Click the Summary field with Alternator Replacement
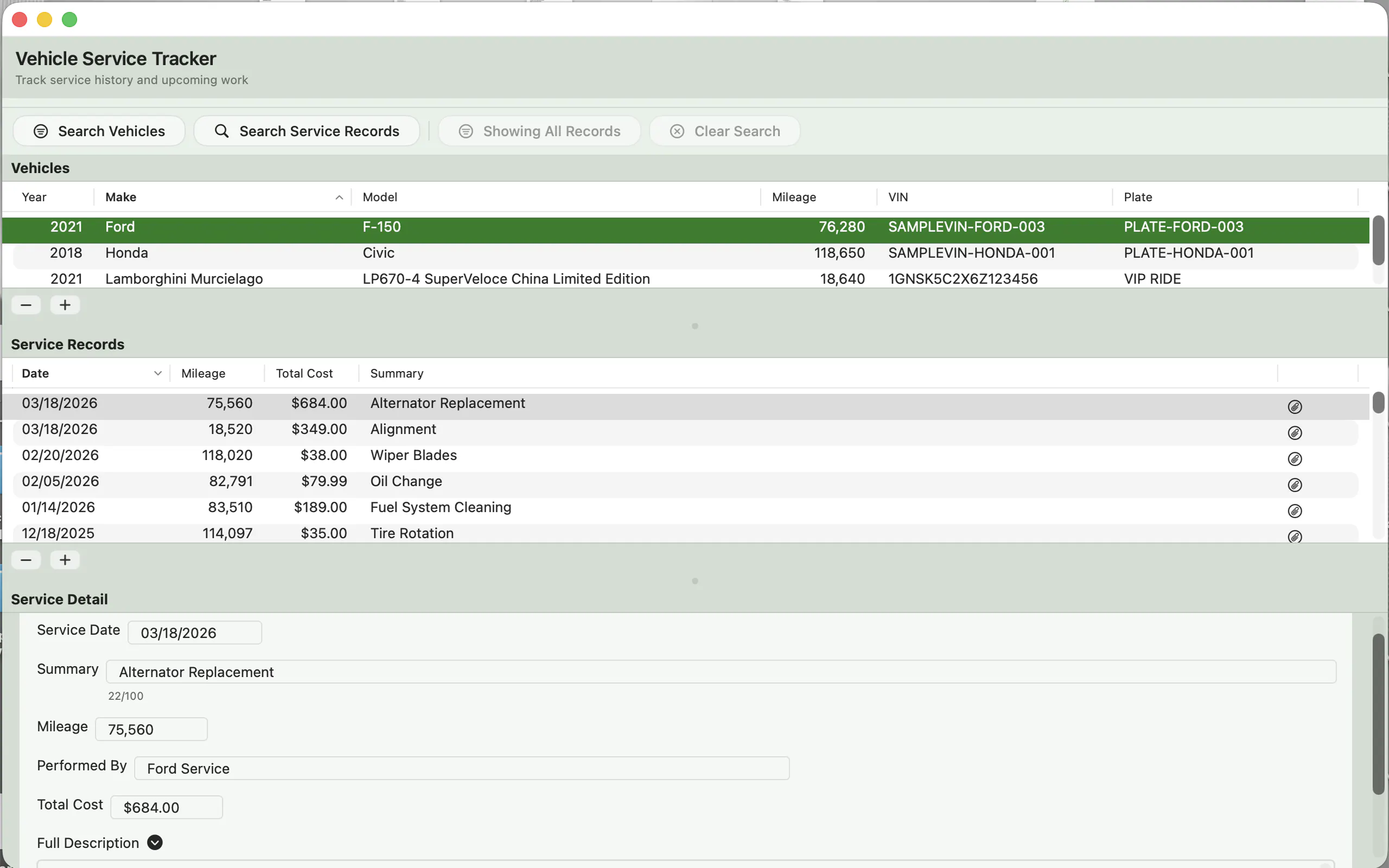This screenshot has height=868, width=1389. pyautogui.click(x=721, y=672)
